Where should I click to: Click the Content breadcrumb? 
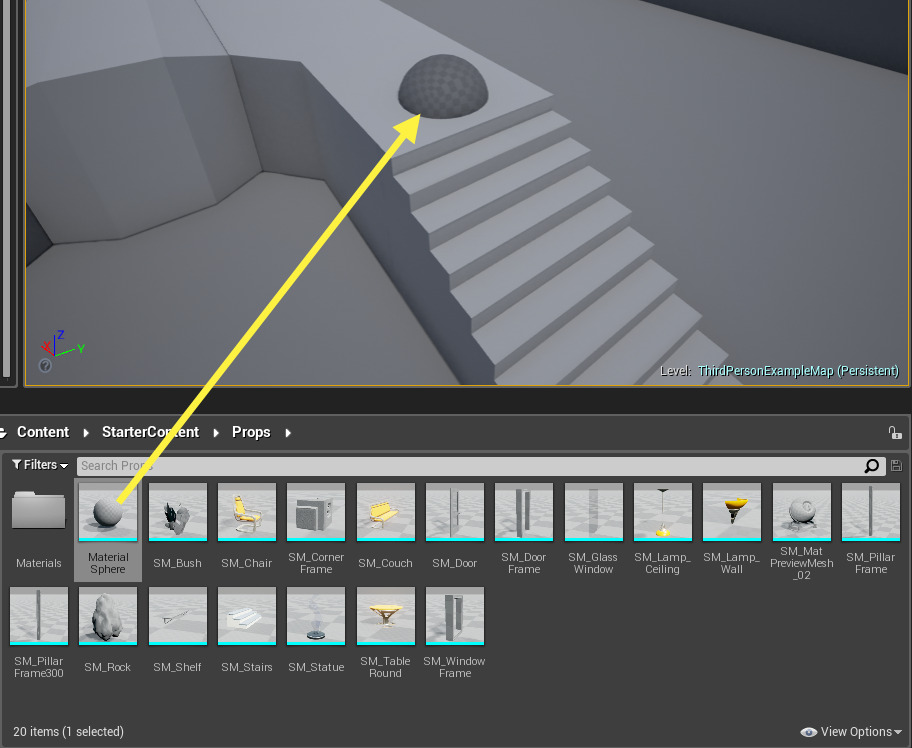43,432
